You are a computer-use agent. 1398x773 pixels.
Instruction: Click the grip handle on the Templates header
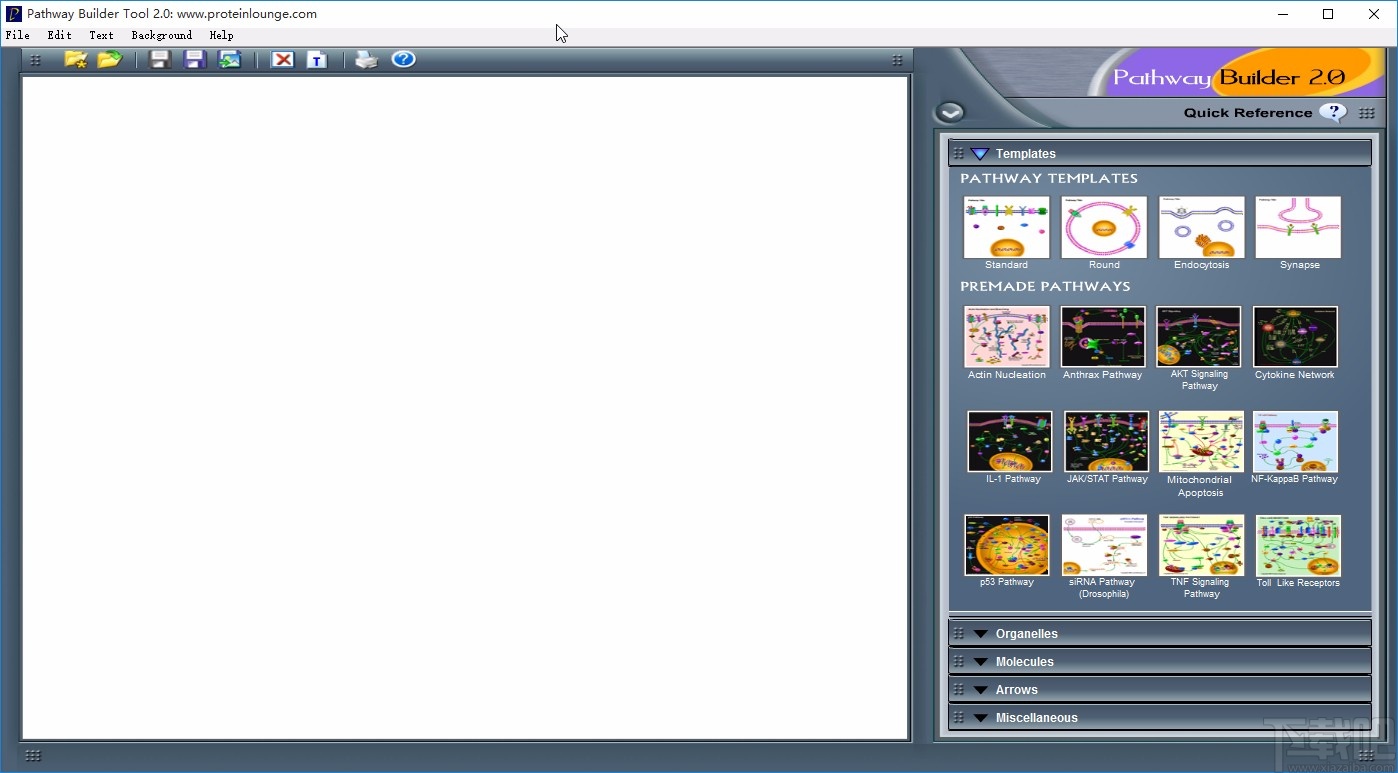click(x=958, y=153)
